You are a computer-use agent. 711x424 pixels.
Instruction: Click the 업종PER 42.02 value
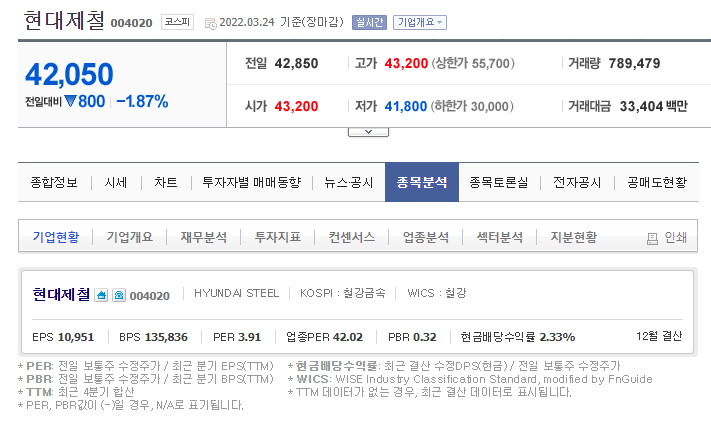coord(348,337)
